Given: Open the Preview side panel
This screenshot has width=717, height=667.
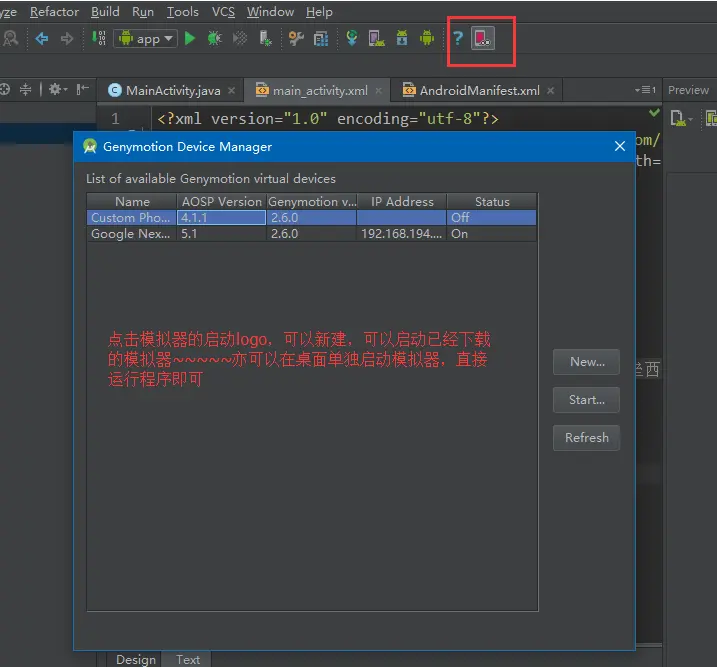Looking at the screenshot, I should (688, 90).
